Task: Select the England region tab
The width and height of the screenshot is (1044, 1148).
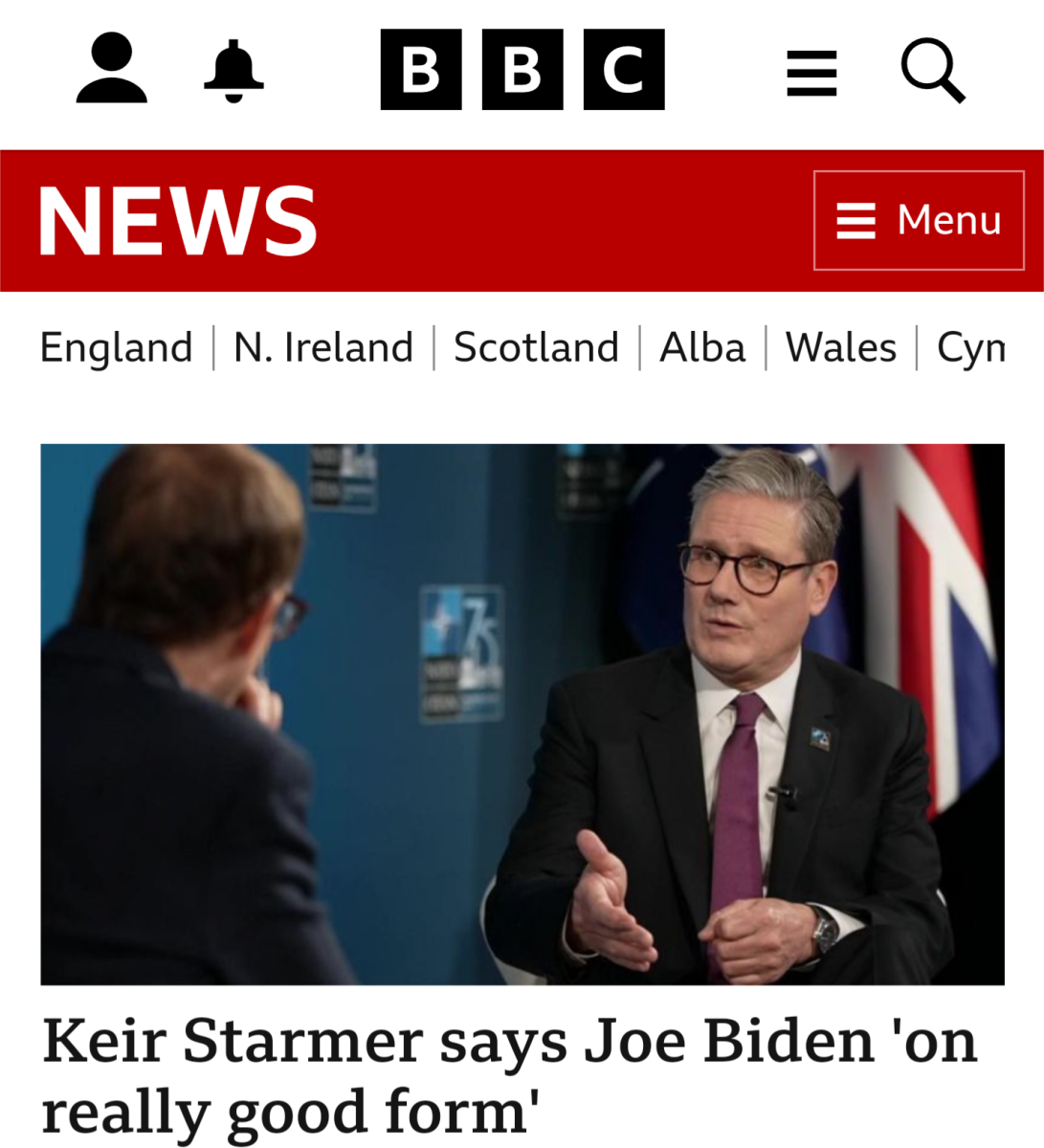Action: coord(116,347)
